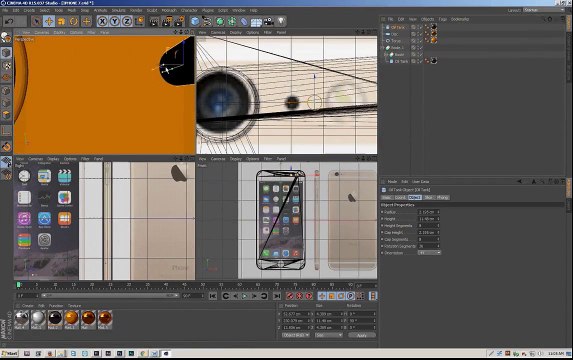
Task: Click the orange rotate icon in left toolbar
Action: 6,146
